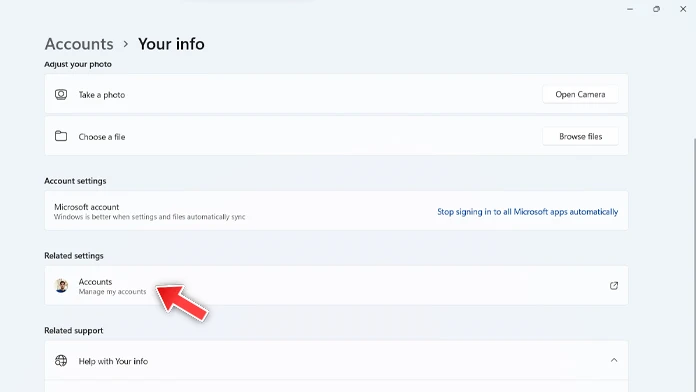
Task: Restore down the Settings window
Action: click(x=656, y=9)
